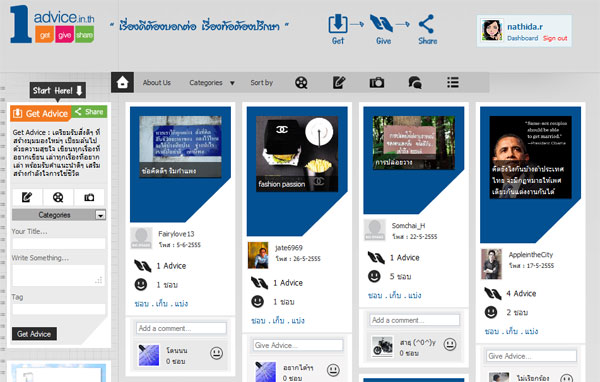Click smiley like icon on Fairylove13 post
This screenshot has width=600, height=382.
tap(141, 284)
